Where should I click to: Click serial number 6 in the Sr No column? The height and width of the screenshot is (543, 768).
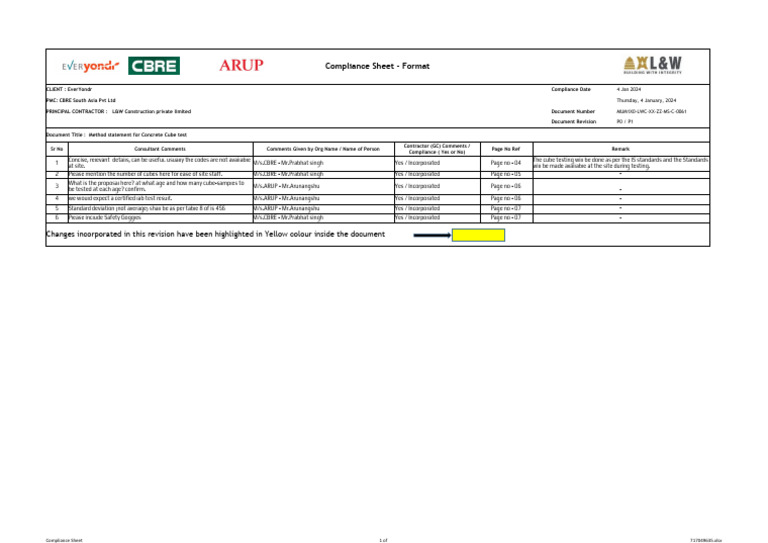tap(57, 217)
